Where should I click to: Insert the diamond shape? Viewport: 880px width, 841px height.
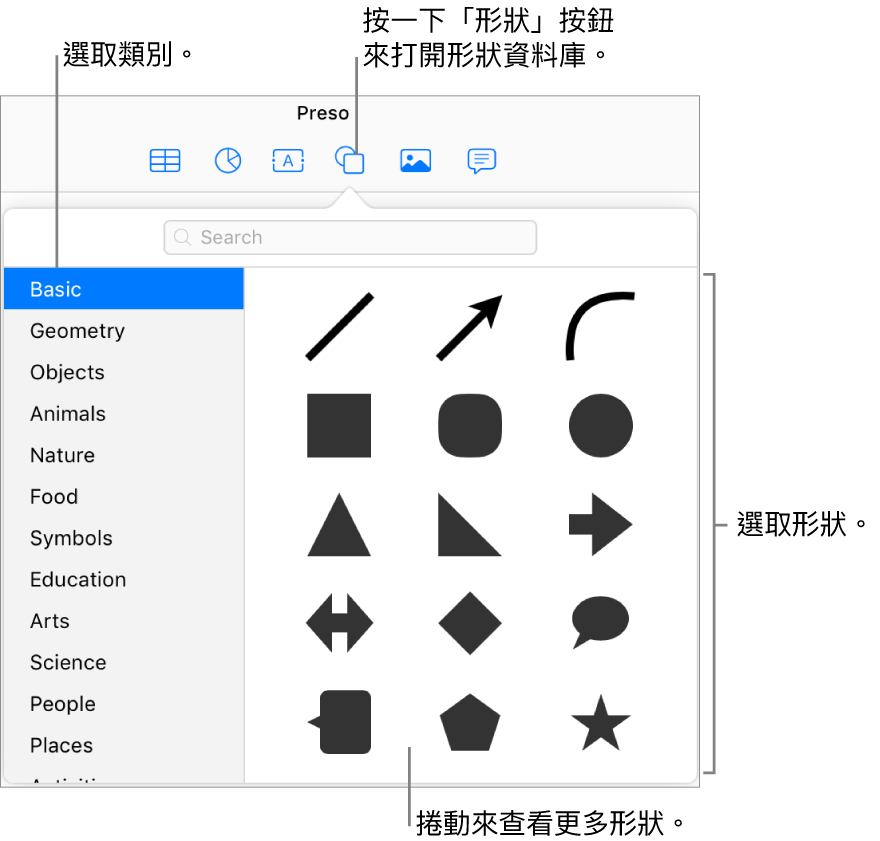[470, 623]
